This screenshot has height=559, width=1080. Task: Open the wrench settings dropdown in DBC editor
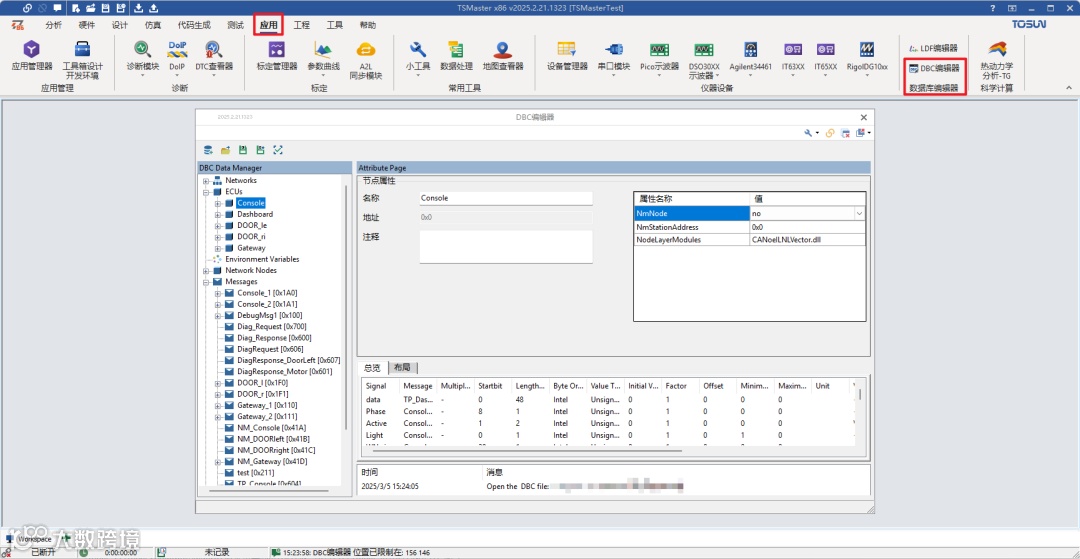pyautogui.click(x=811, y=133)
